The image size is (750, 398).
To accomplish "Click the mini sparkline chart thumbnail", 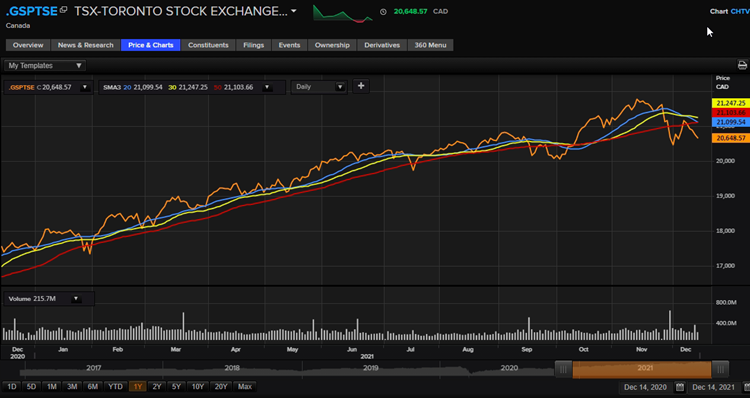I will tap(343, 13).
